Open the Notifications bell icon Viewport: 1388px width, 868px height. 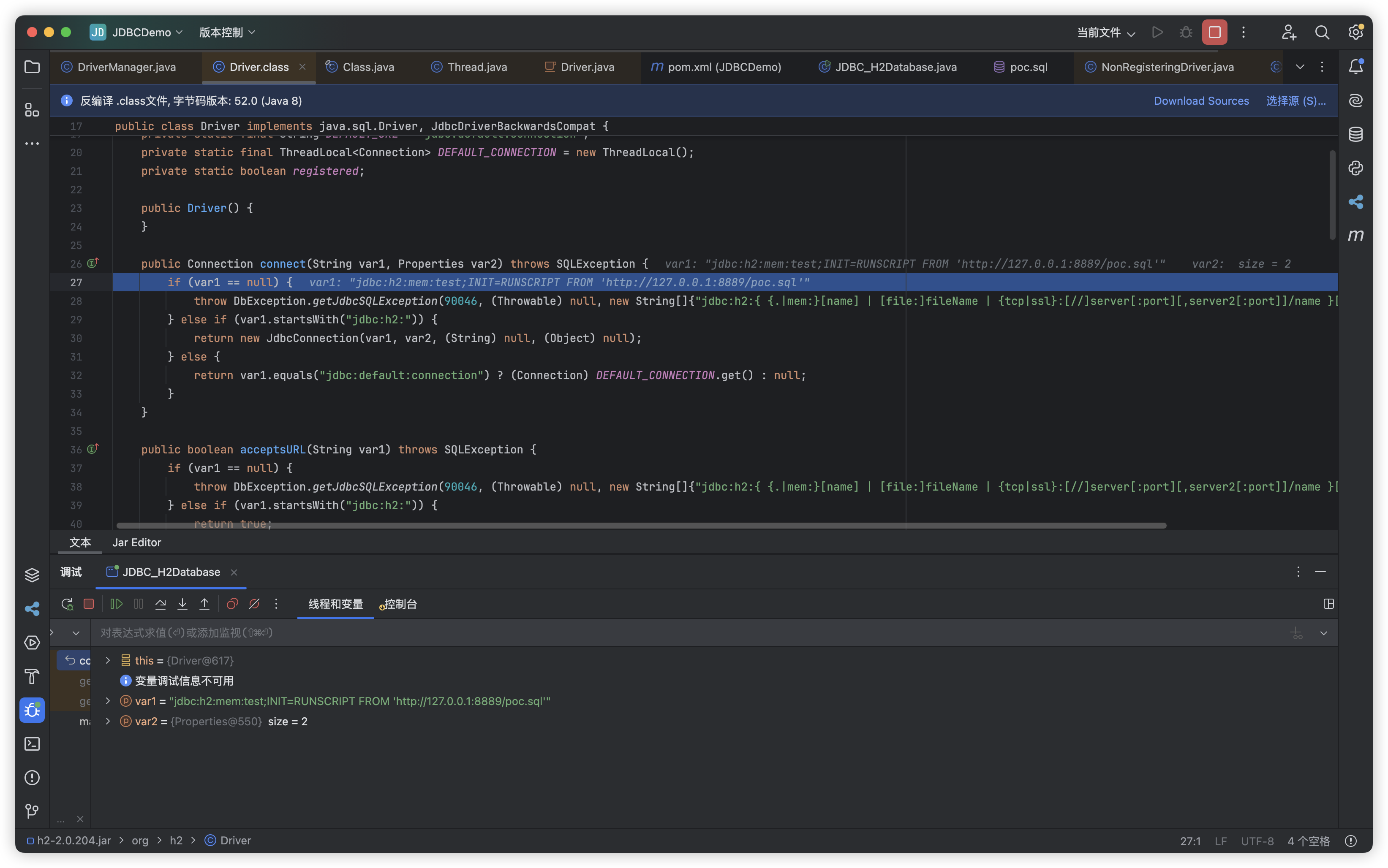(x=1355, y=67)
